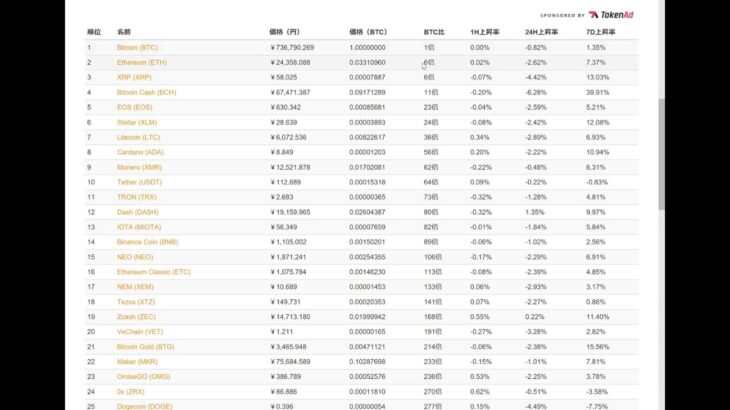The image size is (730, 410).
Task: Open the Ethereum (ETH) link
Action: (x=143, y=62)
